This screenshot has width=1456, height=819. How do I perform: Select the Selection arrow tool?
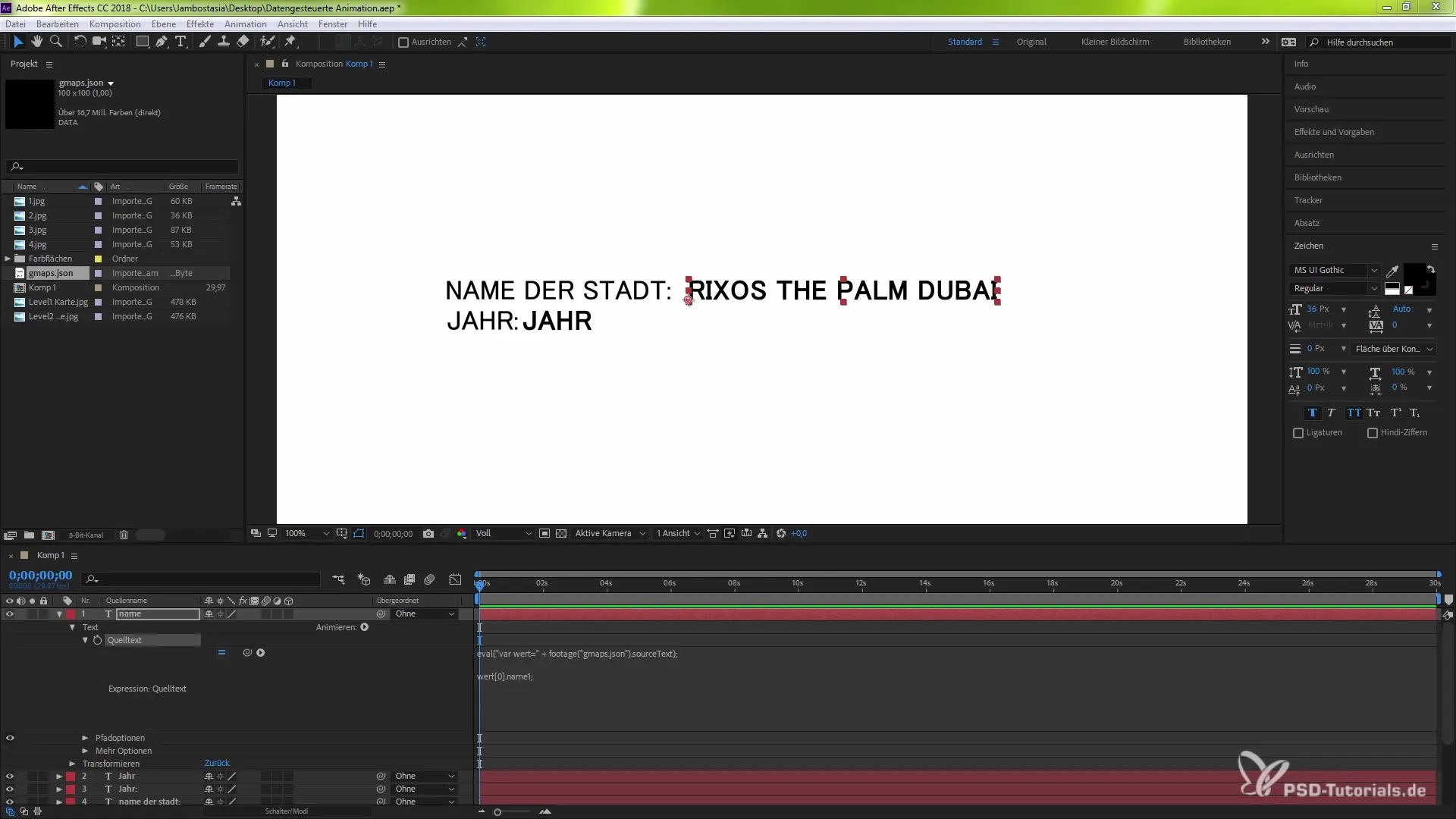[18, 42]
